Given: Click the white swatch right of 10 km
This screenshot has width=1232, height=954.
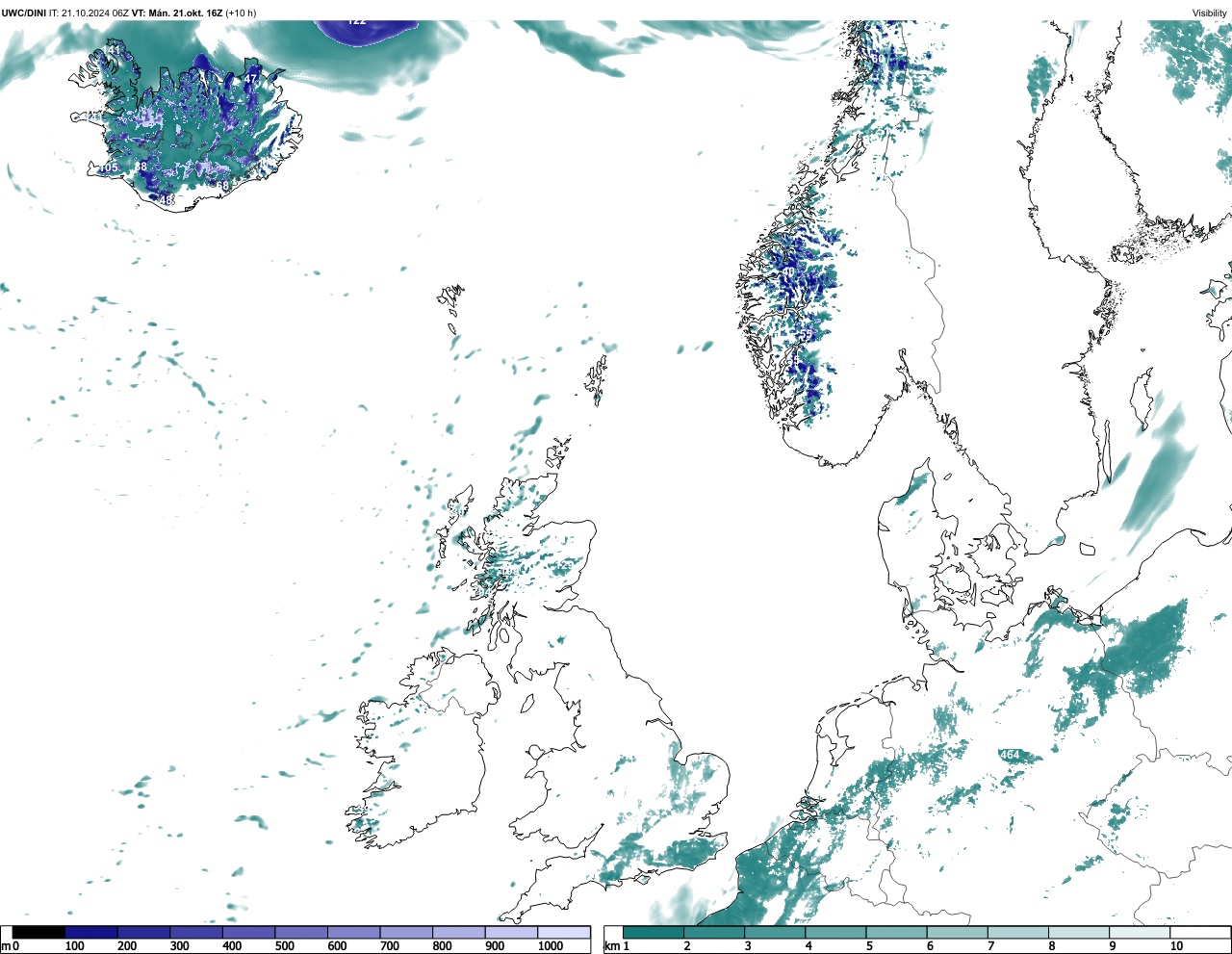Looking at the screenshot, I should (x=1200, y=932).
